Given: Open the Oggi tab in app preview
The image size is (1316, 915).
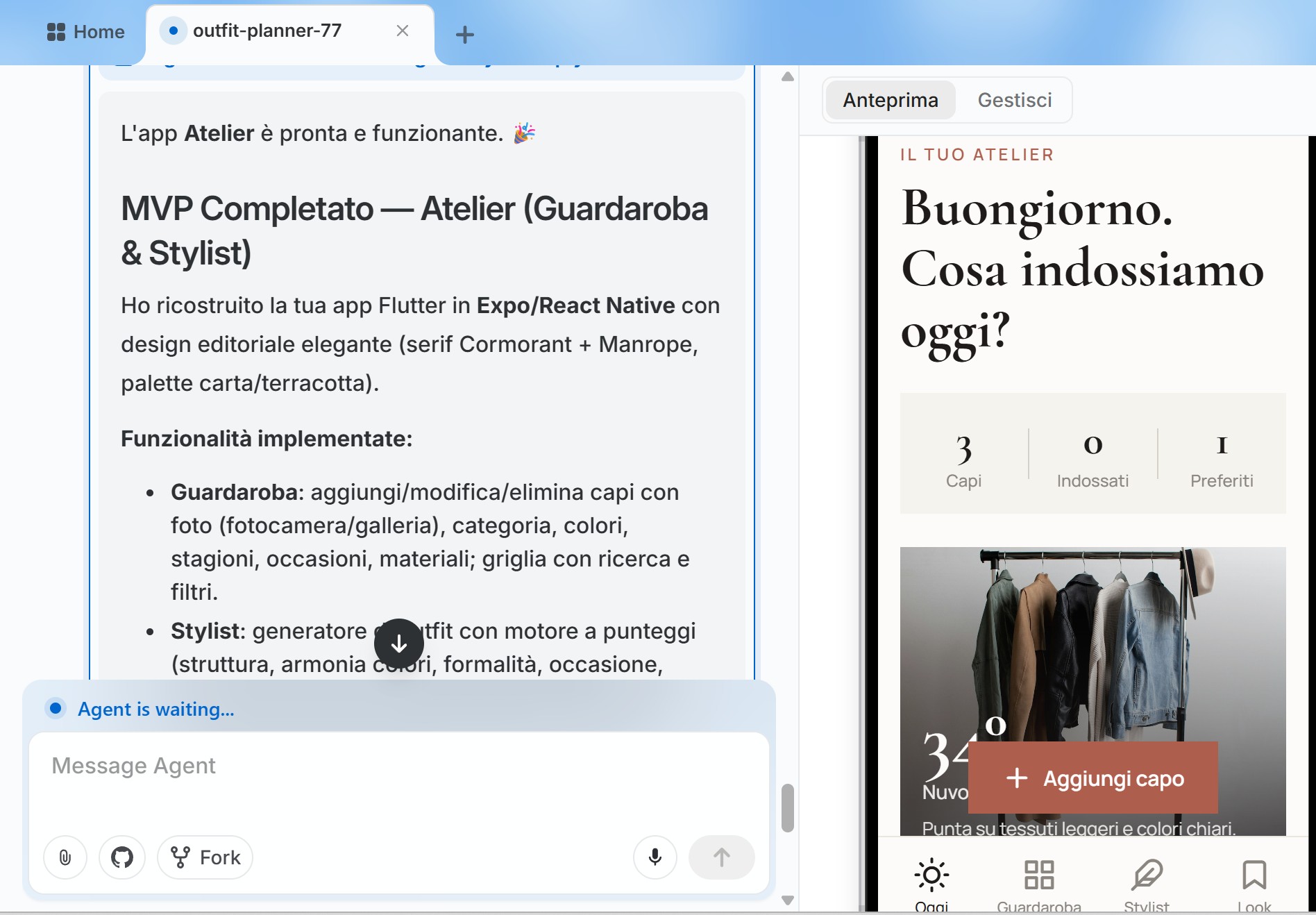Looking at the screenshot, I should (x=931, y=885).
